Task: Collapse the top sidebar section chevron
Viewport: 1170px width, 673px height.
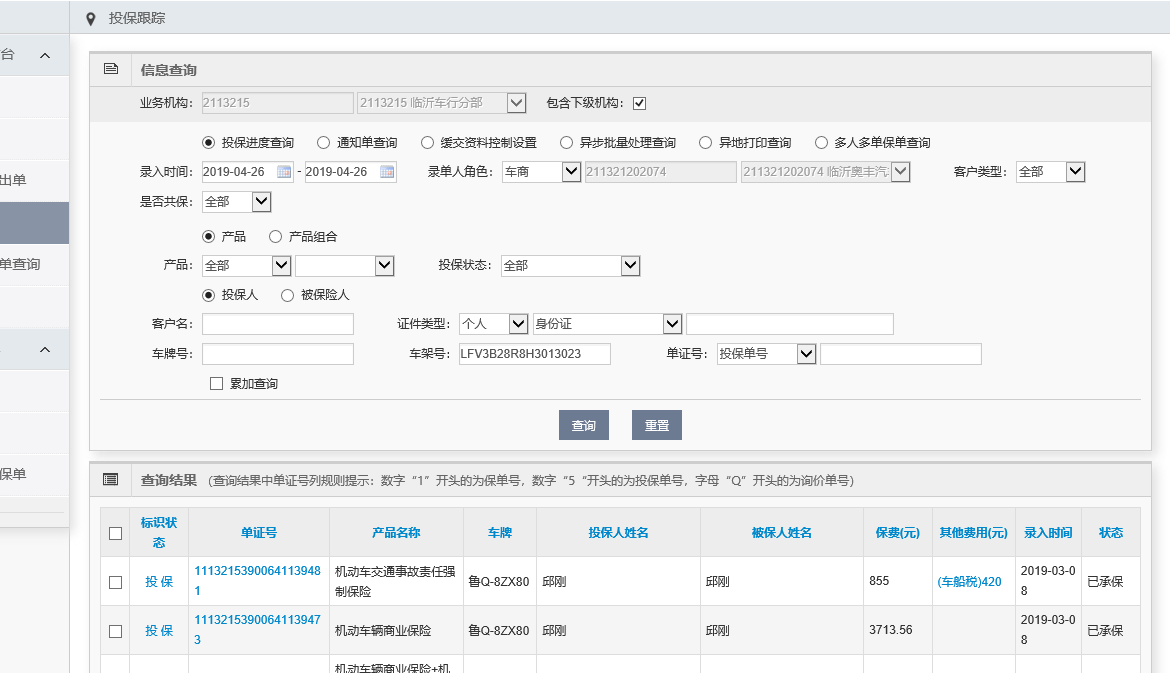Action: (x=45, y=56)
